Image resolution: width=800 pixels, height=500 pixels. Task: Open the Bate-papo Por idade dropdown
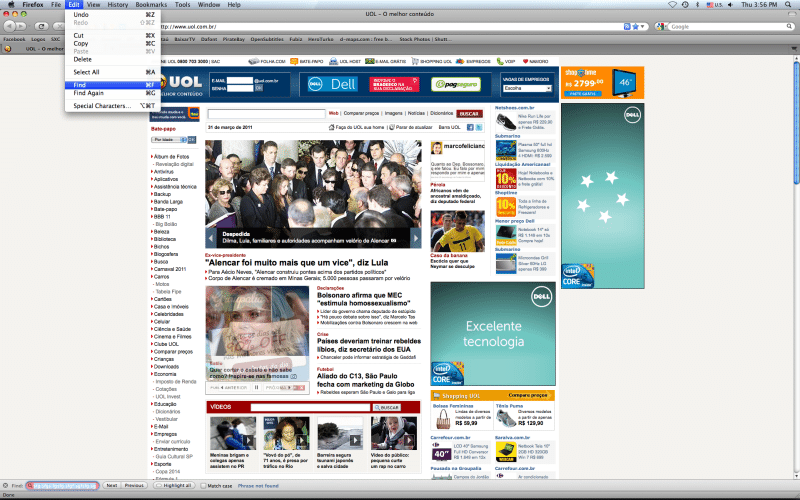(x=169, y=139)
